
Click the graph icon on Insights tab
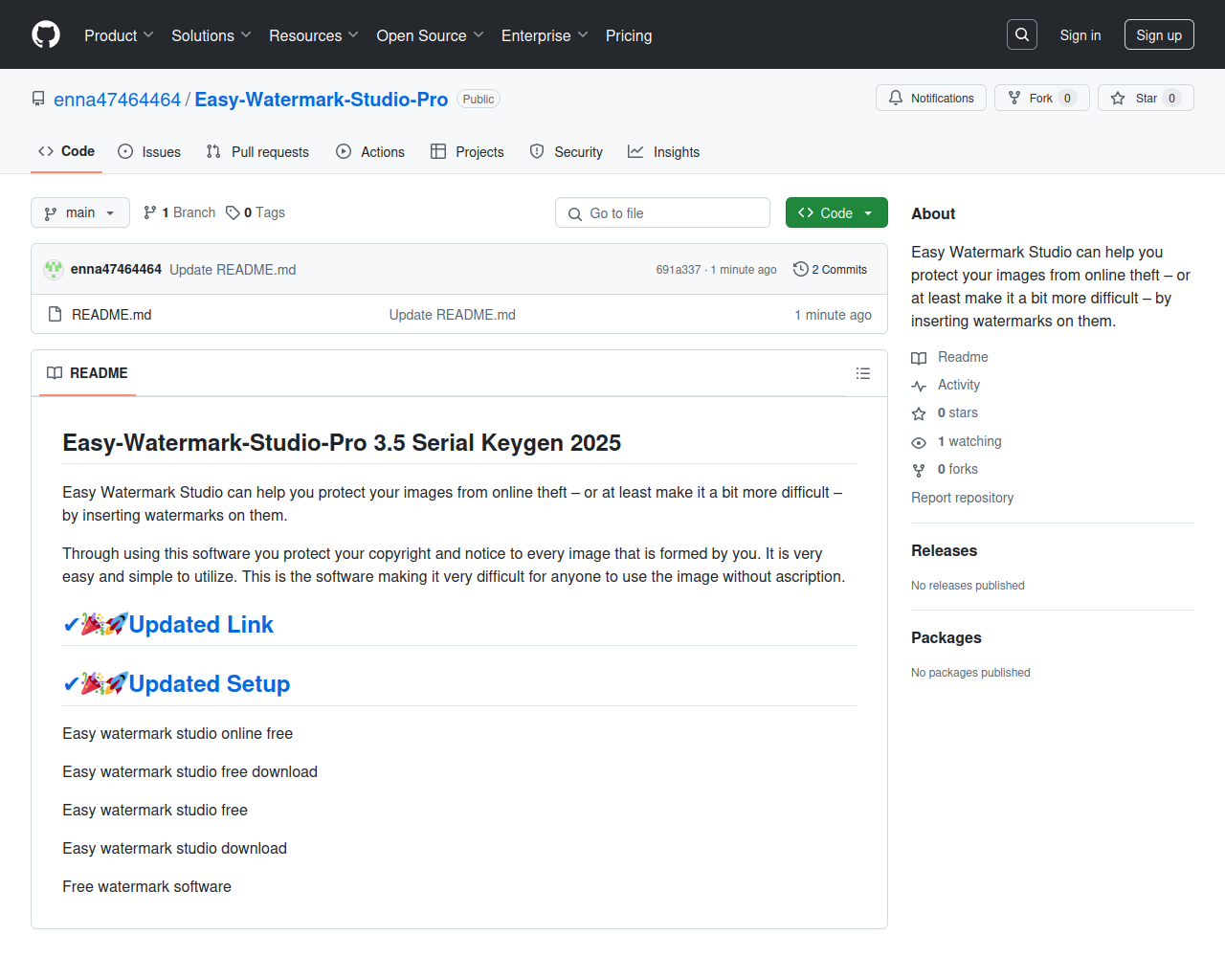pyautogui.click(x=635, y=151)
